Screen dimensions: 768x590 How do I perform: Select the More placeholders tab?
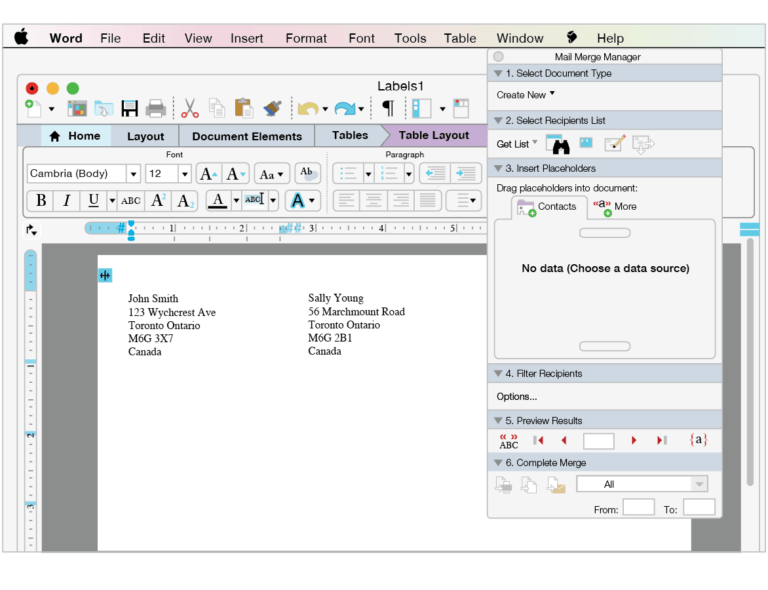click(x=614, y=207)
